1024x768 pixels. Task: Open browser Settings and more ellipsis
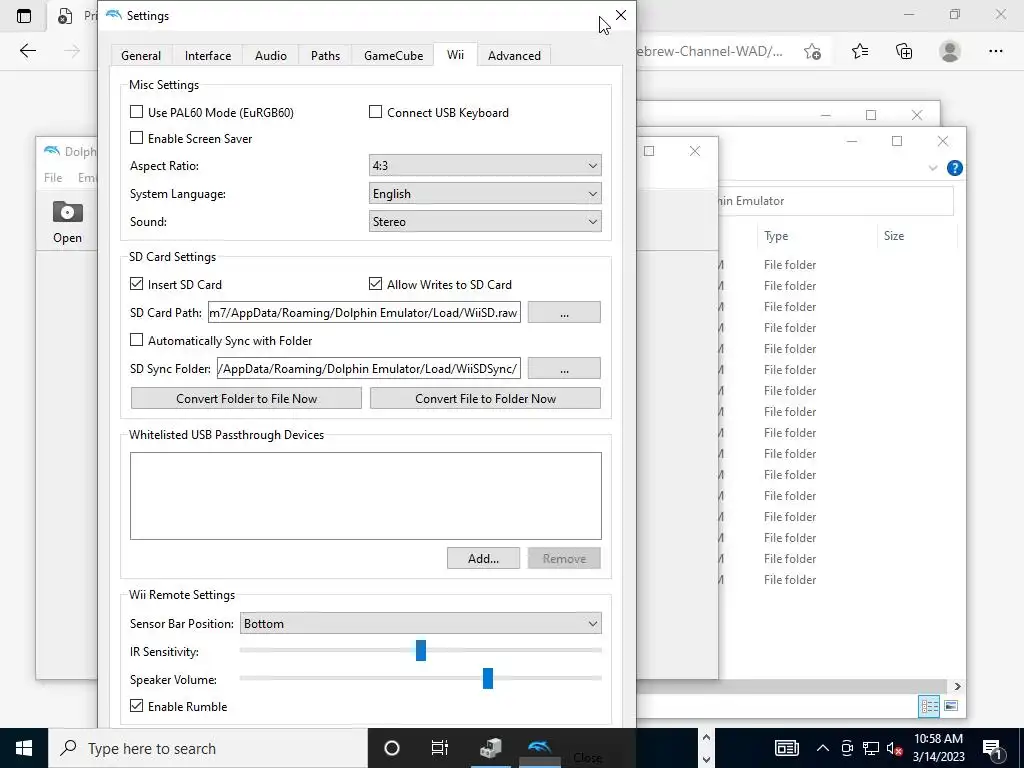pos(995,51)
